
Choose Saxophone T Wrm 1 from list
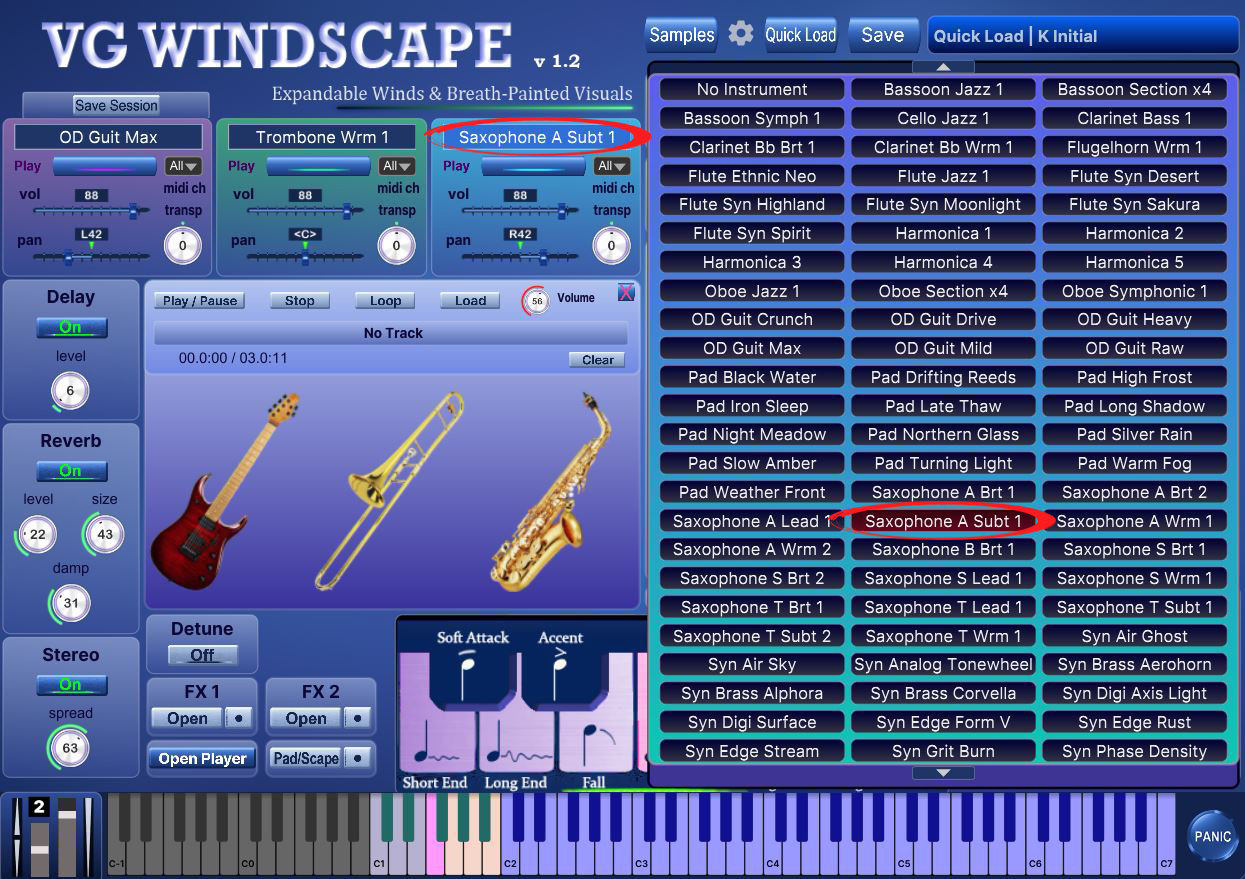(943, 636)
